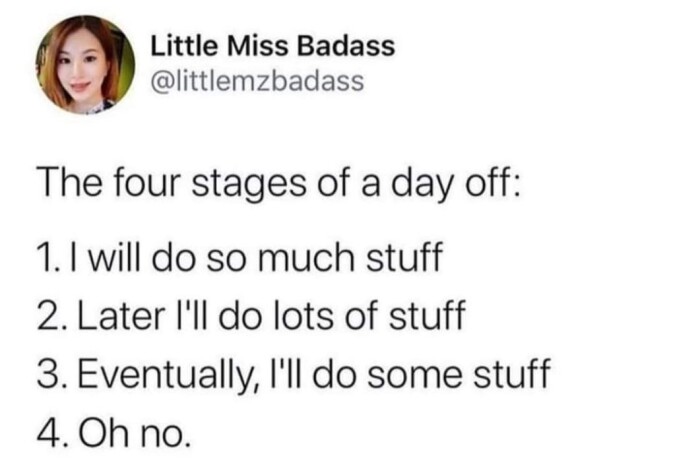Screen dimensions: 700x475
Task: Click the round profile avatar photo
Action: (x=86, y=64)
